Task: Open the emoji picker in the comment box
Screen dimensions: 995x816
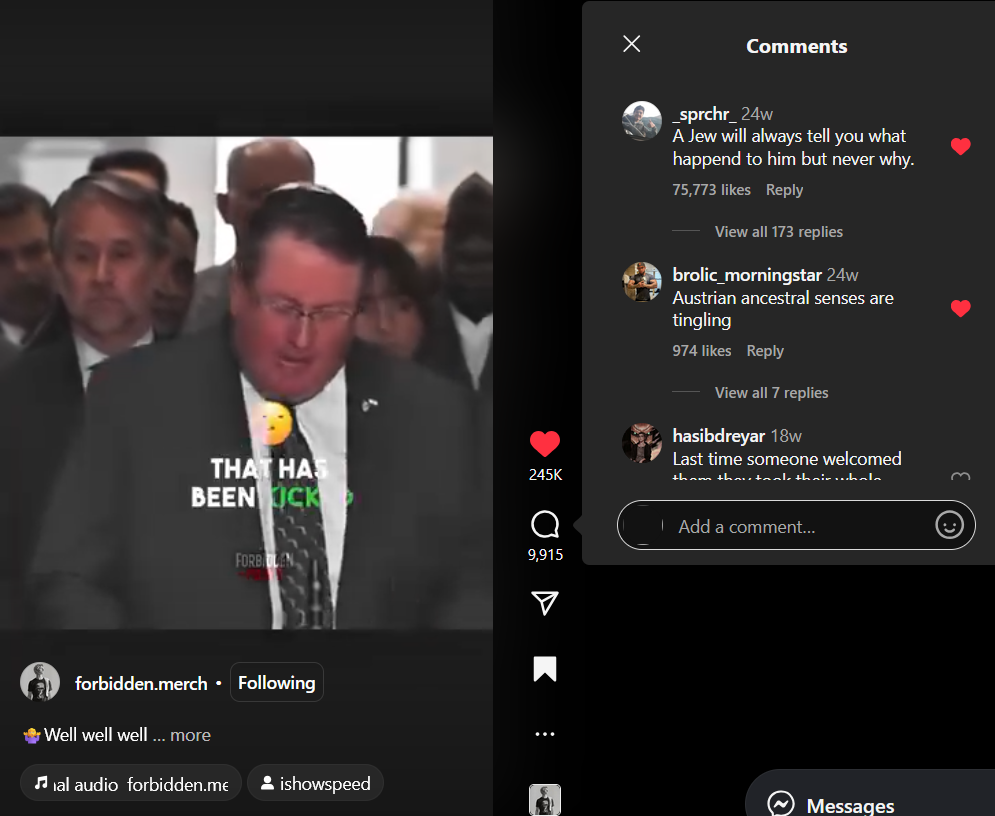Action: (x=949, y=525)
